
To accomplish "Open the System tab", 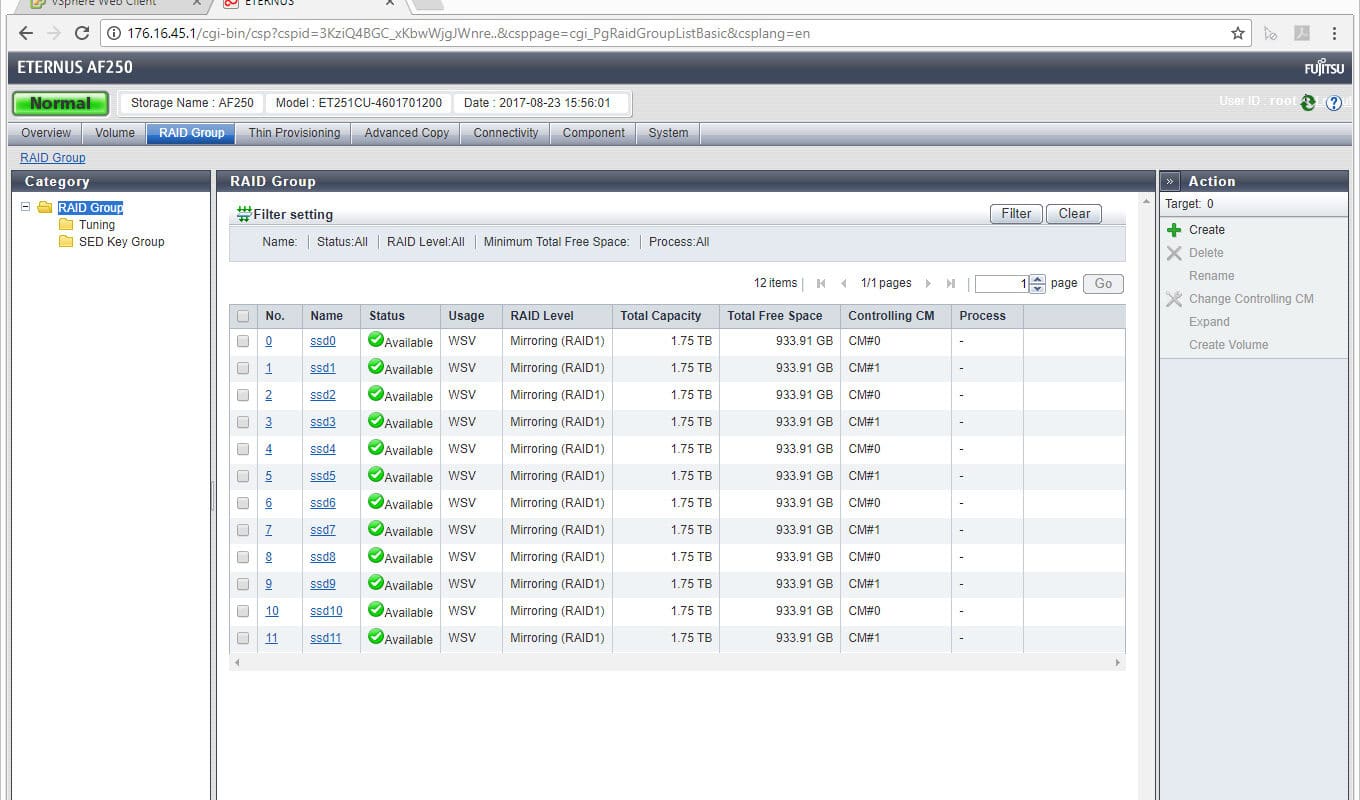I will pyautogui.click(x=668, y=133).
